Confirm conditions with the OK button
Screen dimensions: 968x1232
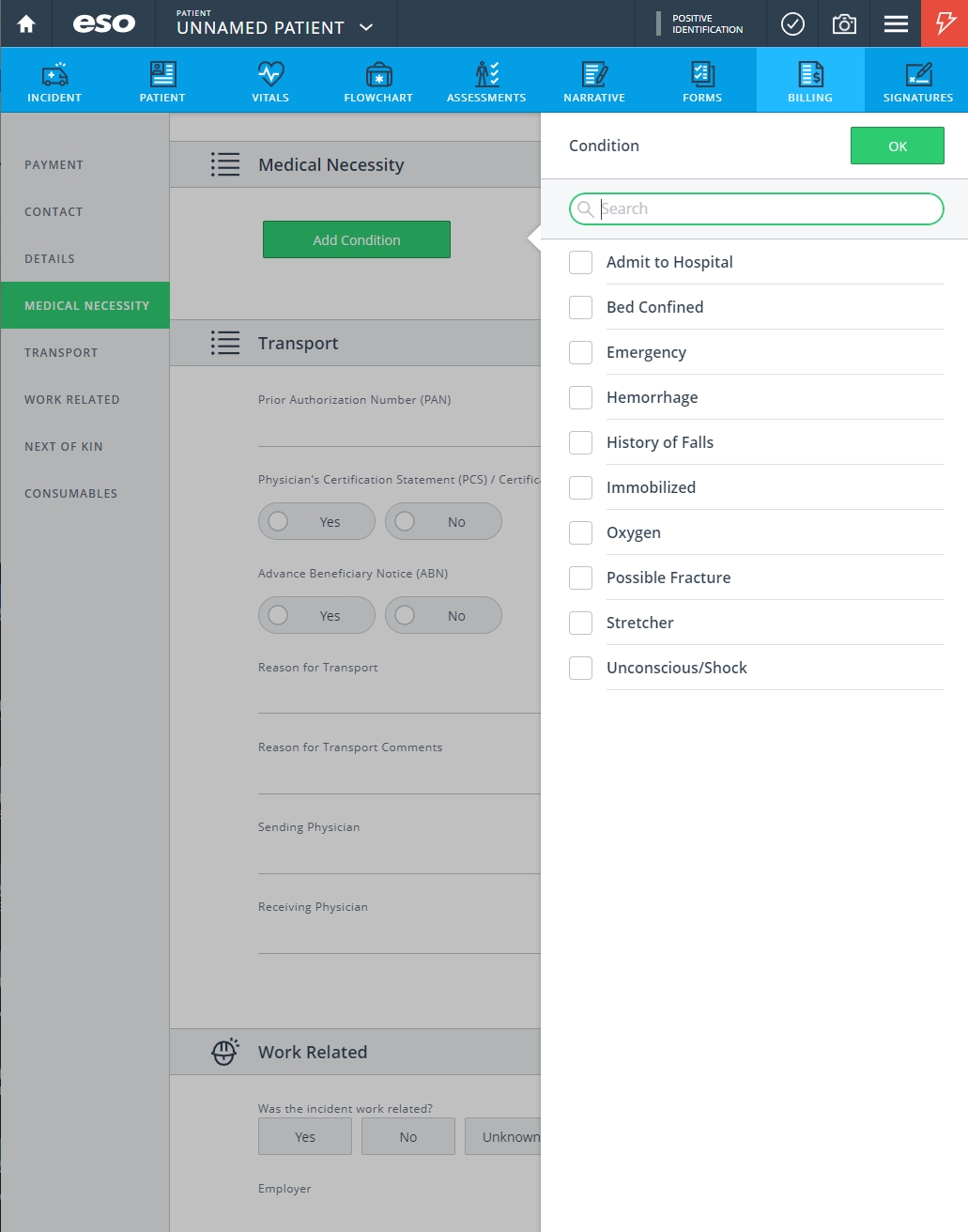tap(897, 146)
